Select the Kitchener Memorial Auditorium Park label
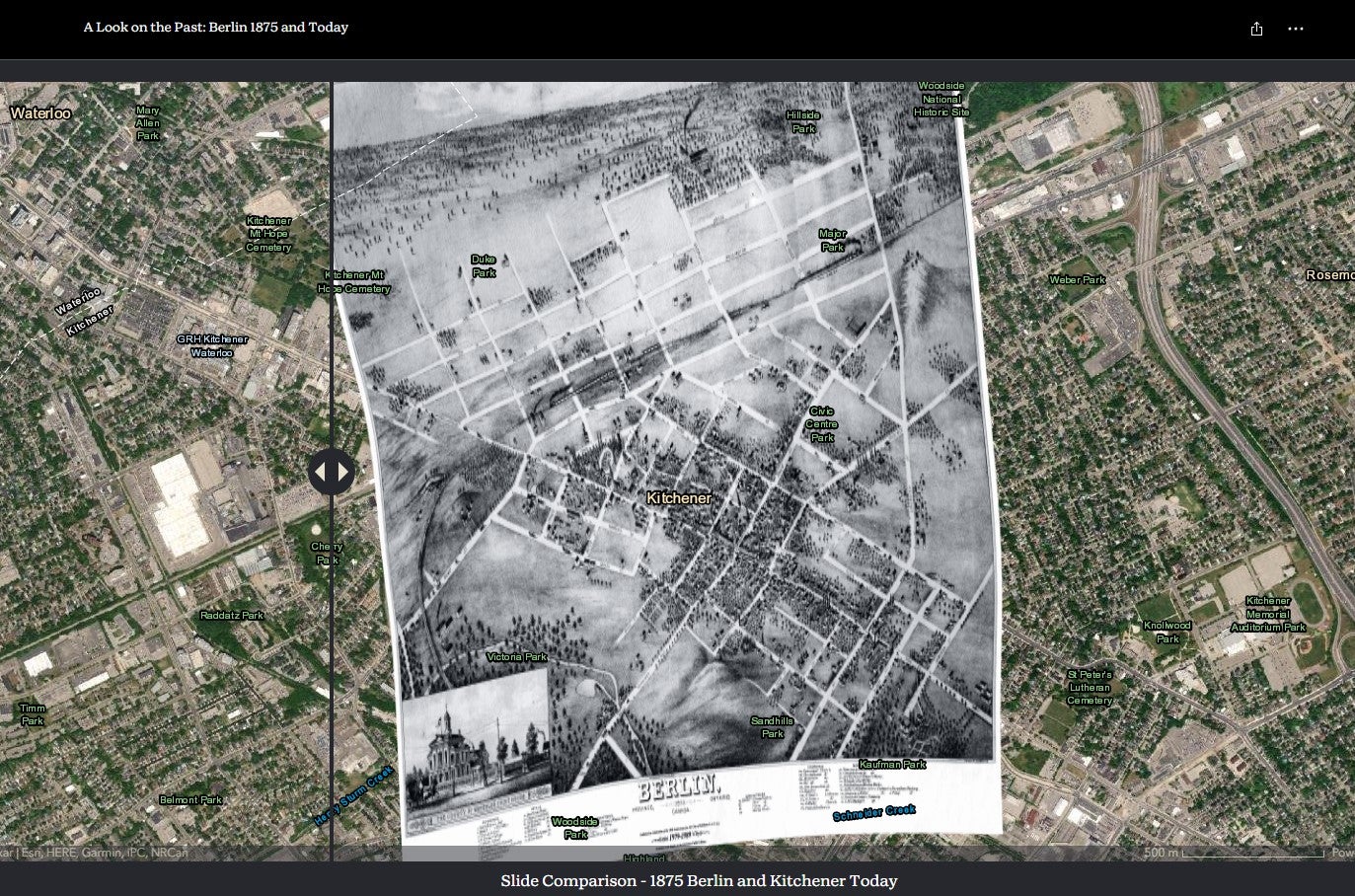 click(x=1267, y=614)
